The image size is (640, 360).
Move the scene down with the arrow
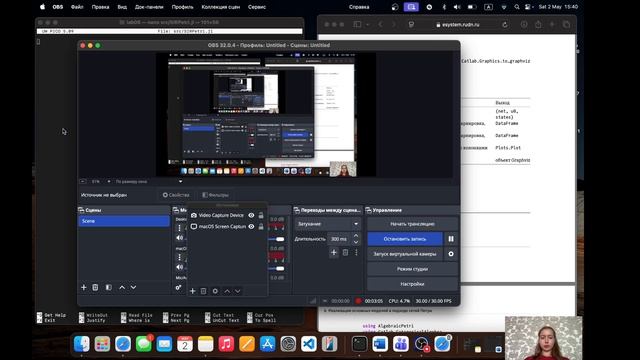coord(133,287)
